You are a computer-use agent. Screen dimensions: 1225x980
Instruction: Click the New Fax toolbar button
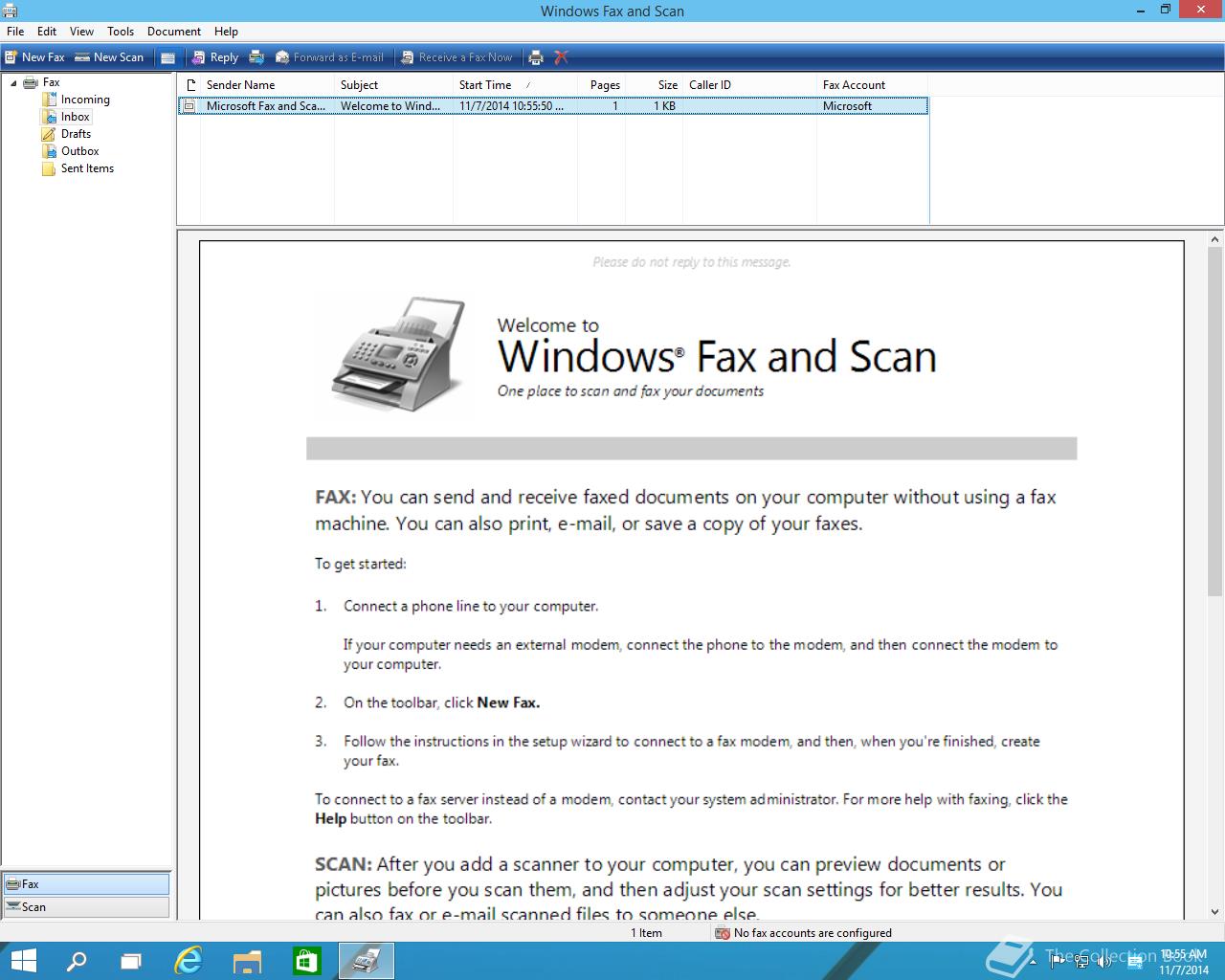[34, 57]
